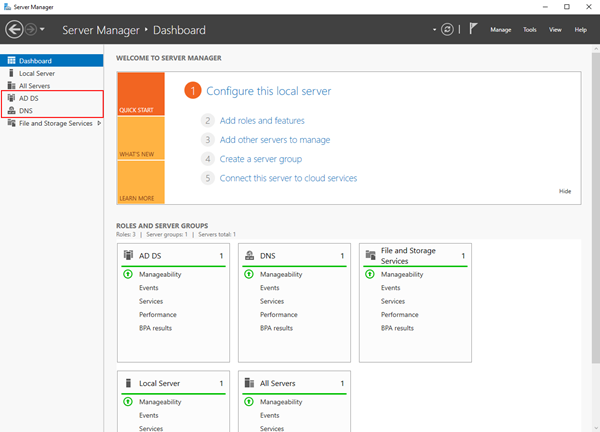The width and height of the screenshot is (600, 432).
Task: Open Events in the Local Server tile
Action: click(x=148, y=415)
